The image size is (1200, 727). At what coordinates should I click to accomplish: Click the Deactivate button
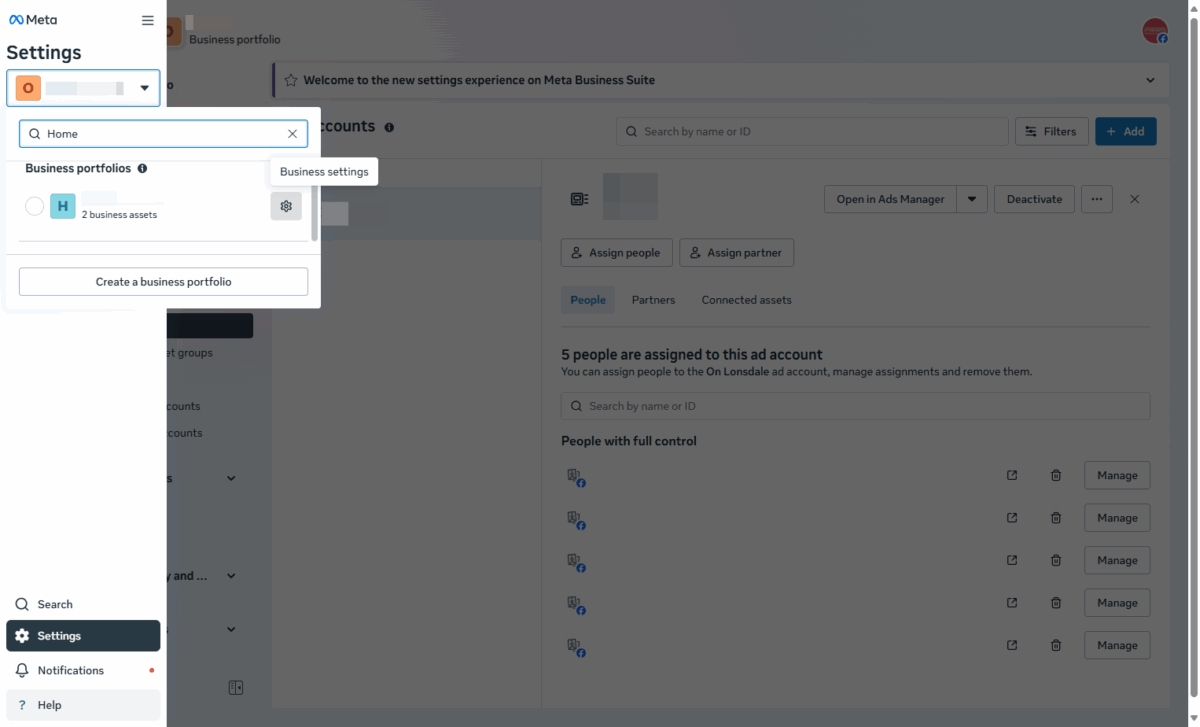pyautogui.click(x=1034, y=199)
